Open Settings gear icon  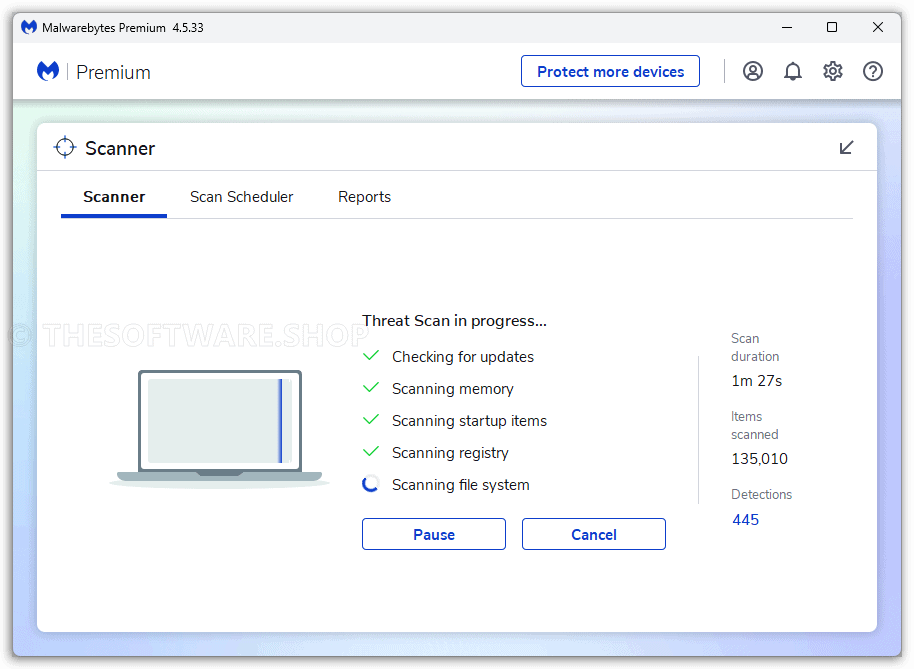click(x=832, y=71)
